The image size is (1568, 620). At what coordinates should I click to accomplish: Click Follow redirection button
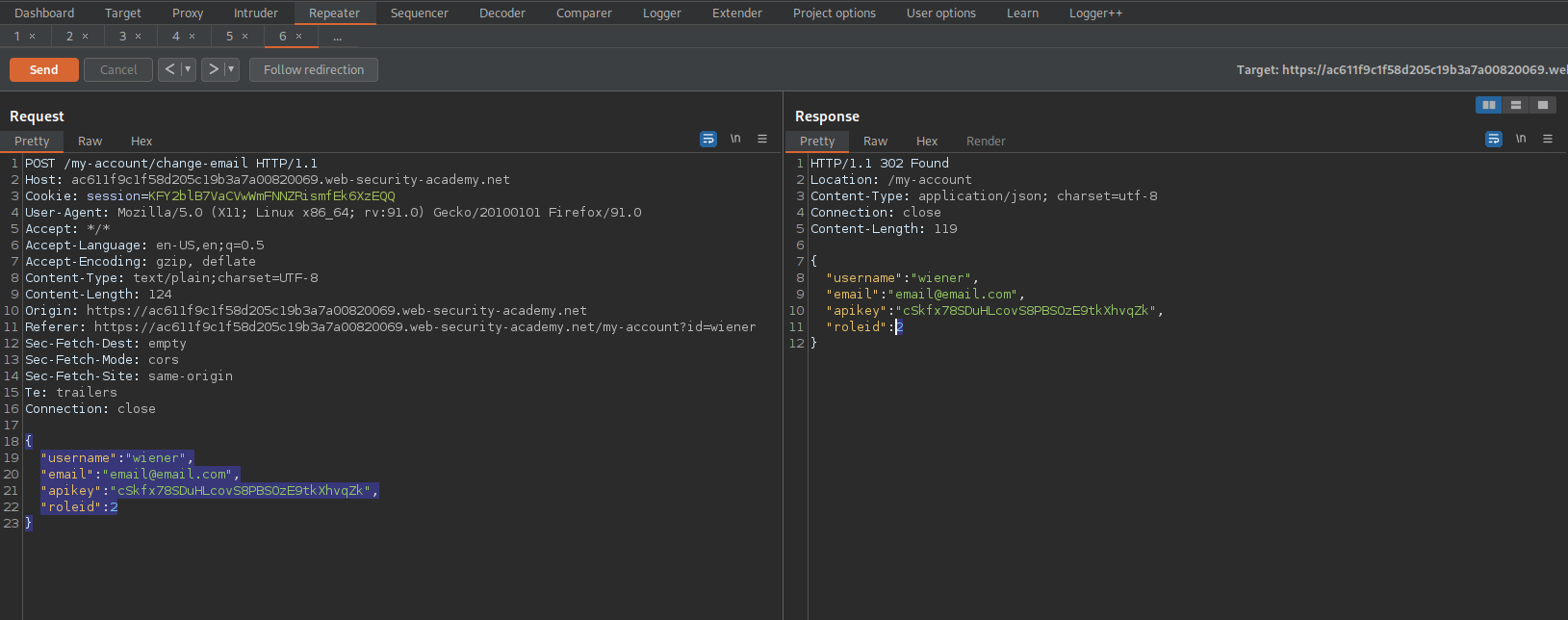pyautogui.click(x=314, y=69)
